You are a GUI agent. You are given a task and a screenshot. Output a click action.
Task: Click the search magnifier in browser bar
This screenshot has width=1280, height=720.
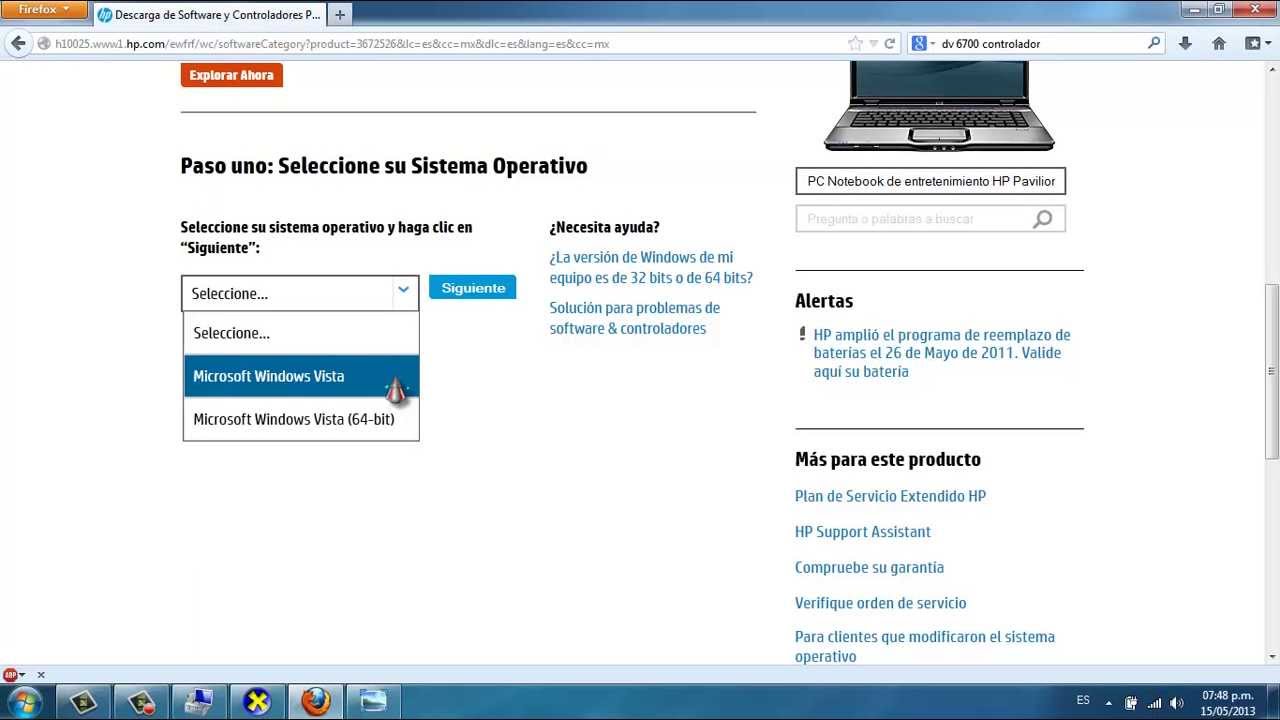tap(1154, 44)
